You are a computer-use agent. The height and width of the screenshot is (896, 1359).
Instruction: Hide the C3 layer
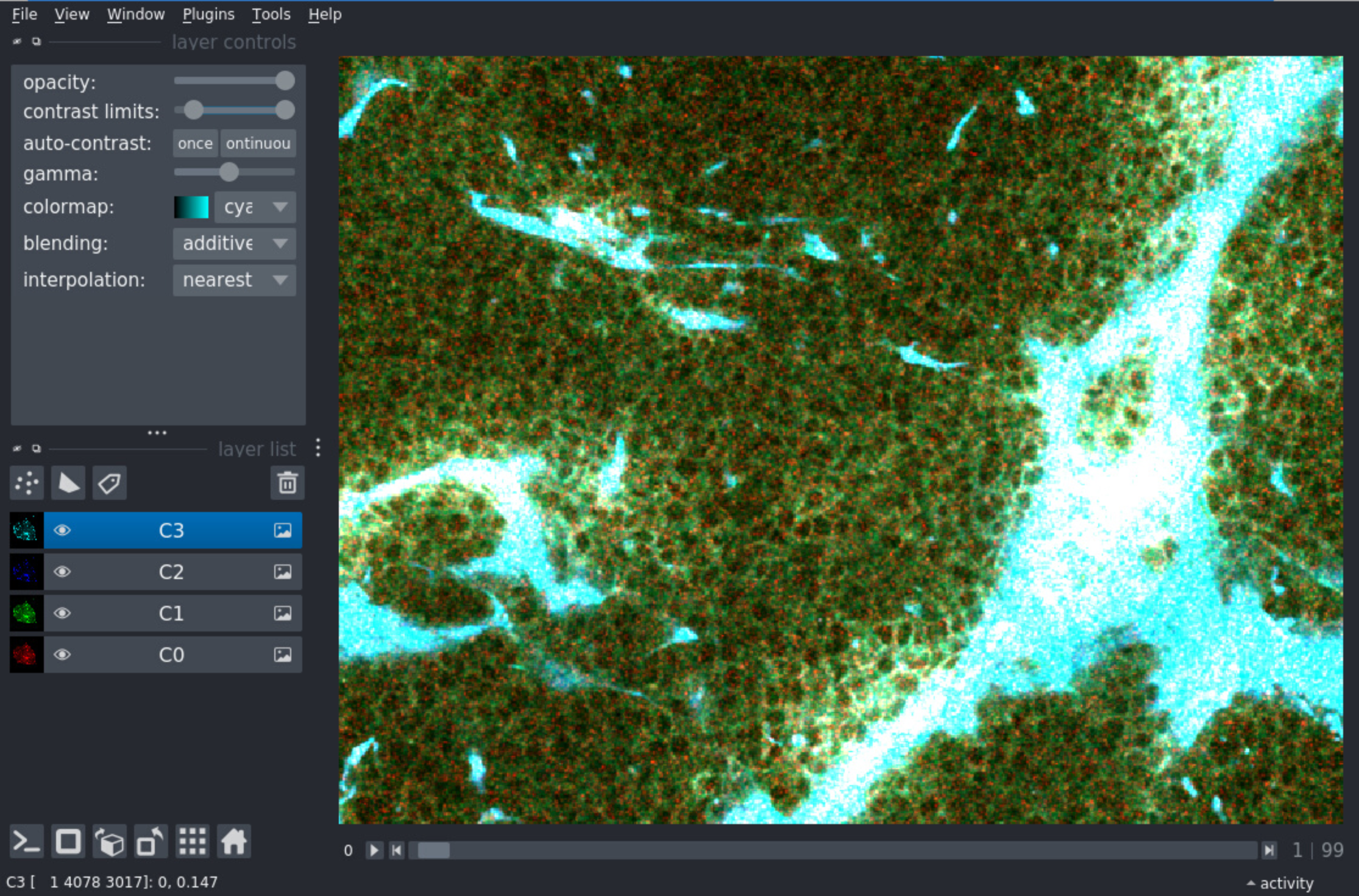click(x=62, y=530)
